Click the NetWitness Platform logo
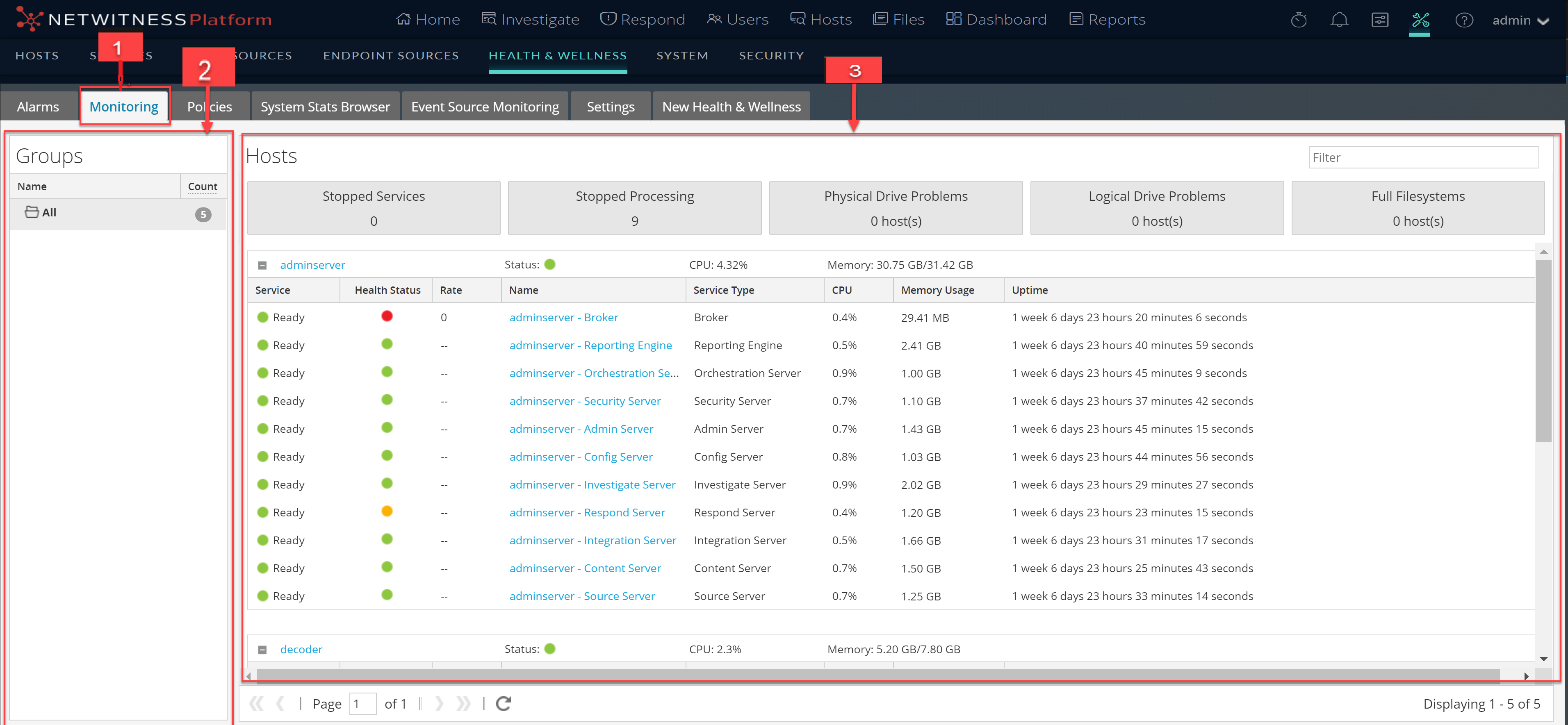1568x725 pixels. [144, 19]
